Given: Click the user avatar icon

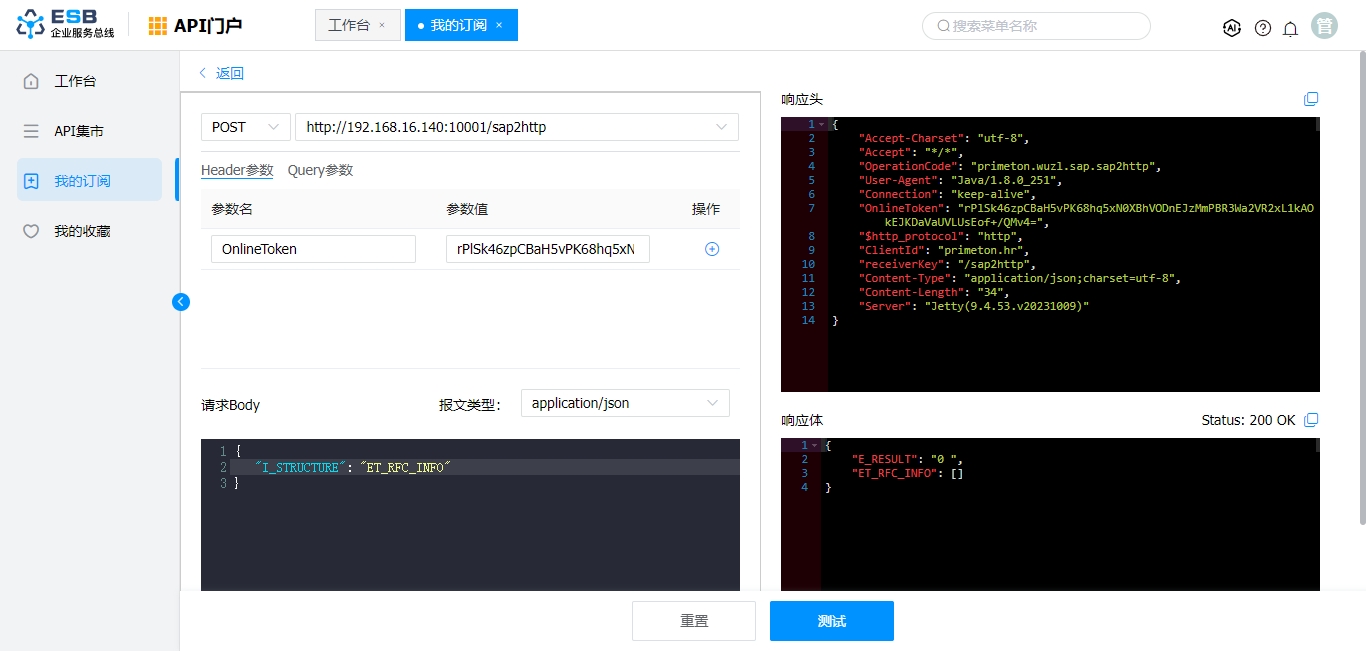Looking at the screenshot, I should point(1325,27).
